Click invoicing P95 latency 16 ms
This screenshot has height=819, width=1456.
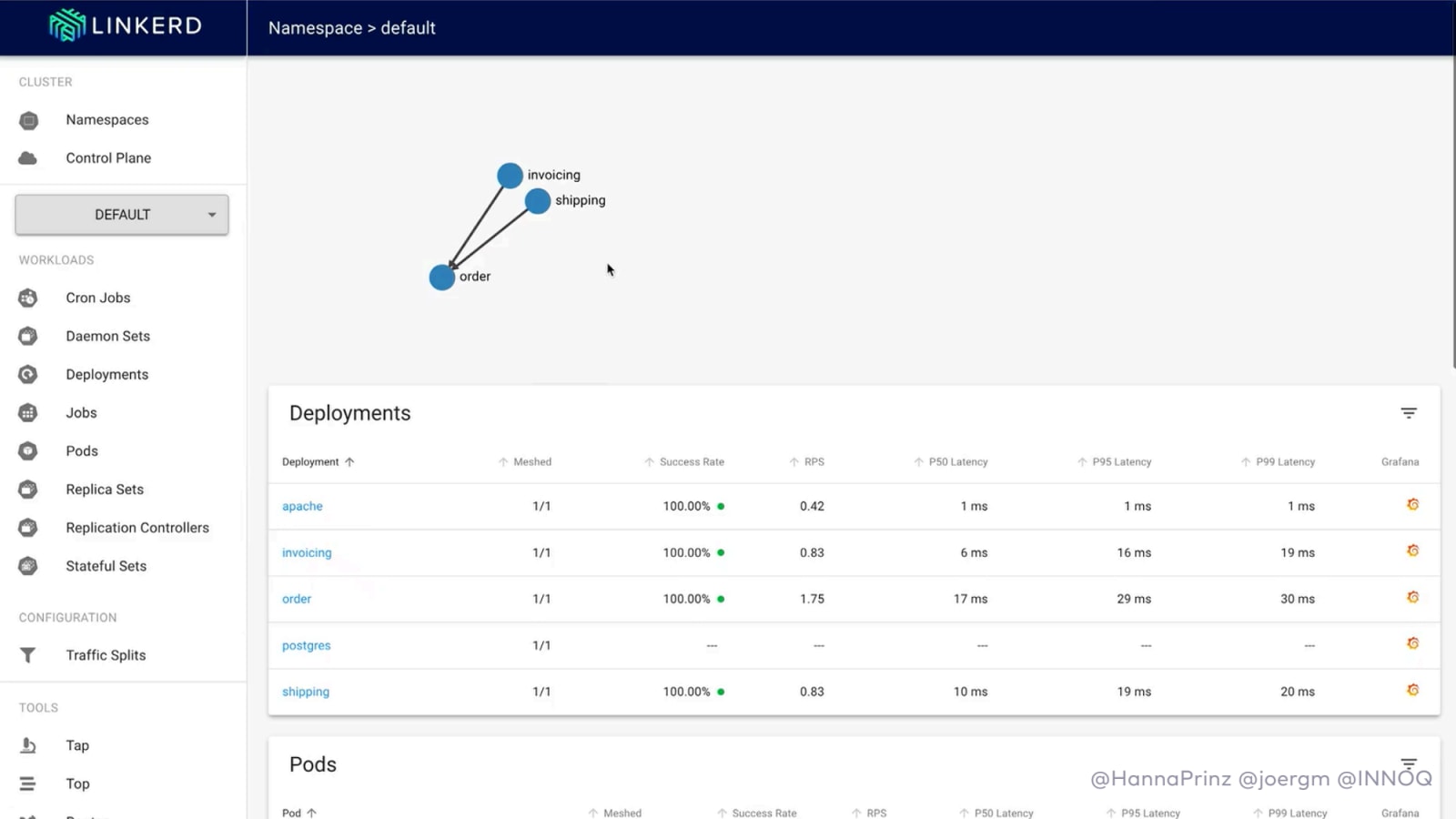click(x=1134, y=552)
